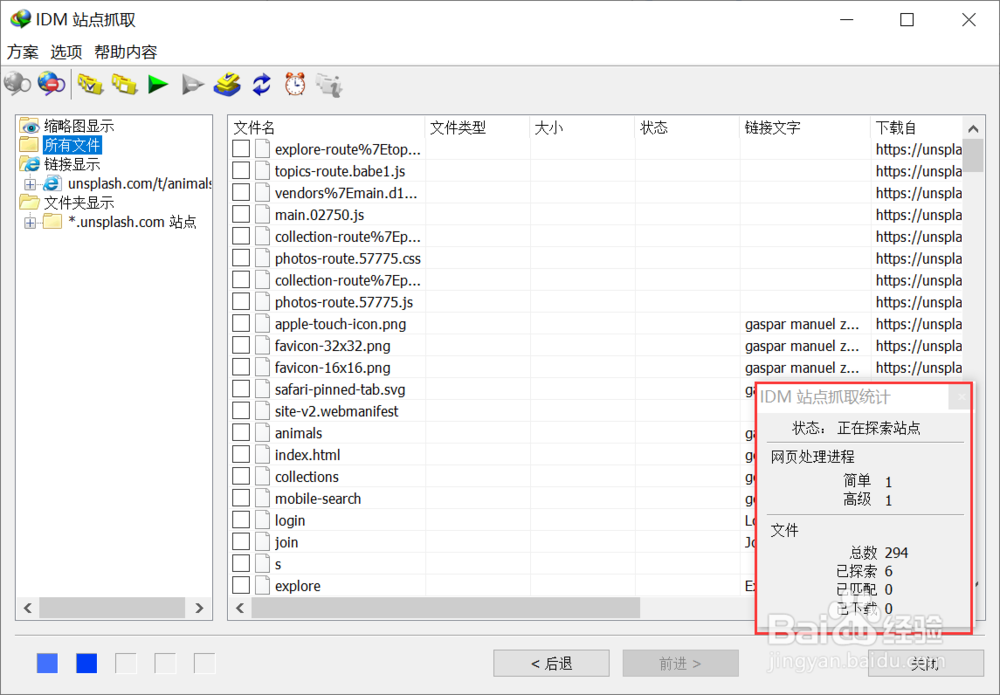Check the animals row checkbox
This screenshot has height=695, width=1000.
[x=241, y=433]
